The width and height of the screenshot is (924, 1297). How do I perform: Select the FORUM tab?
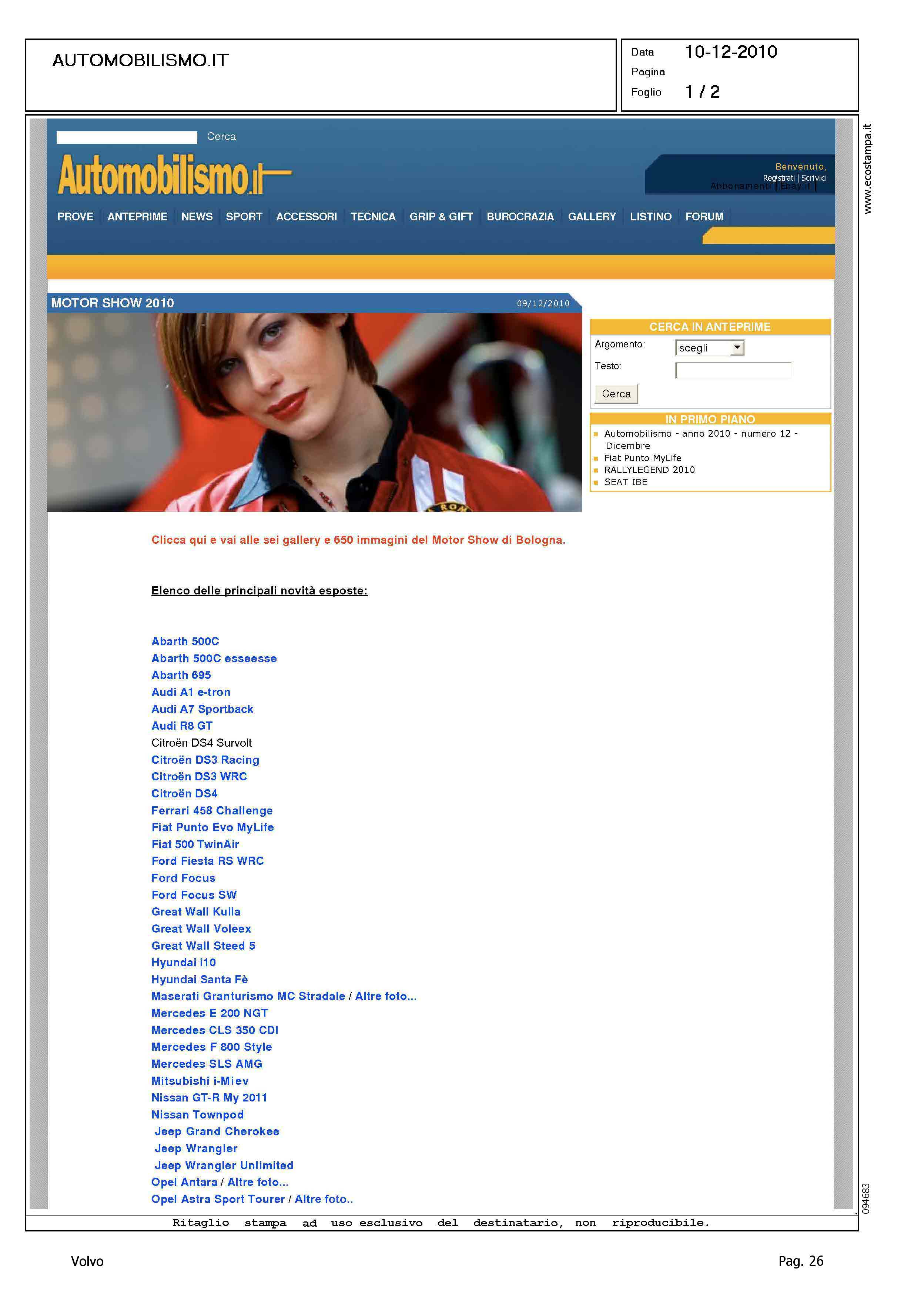pyautogui.click(x=704, y=217)
